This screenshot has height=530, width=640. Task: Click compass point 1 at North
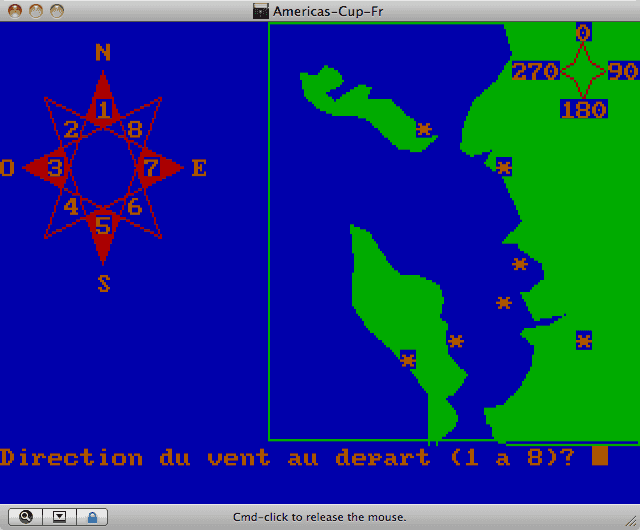(x=103, y=110)
